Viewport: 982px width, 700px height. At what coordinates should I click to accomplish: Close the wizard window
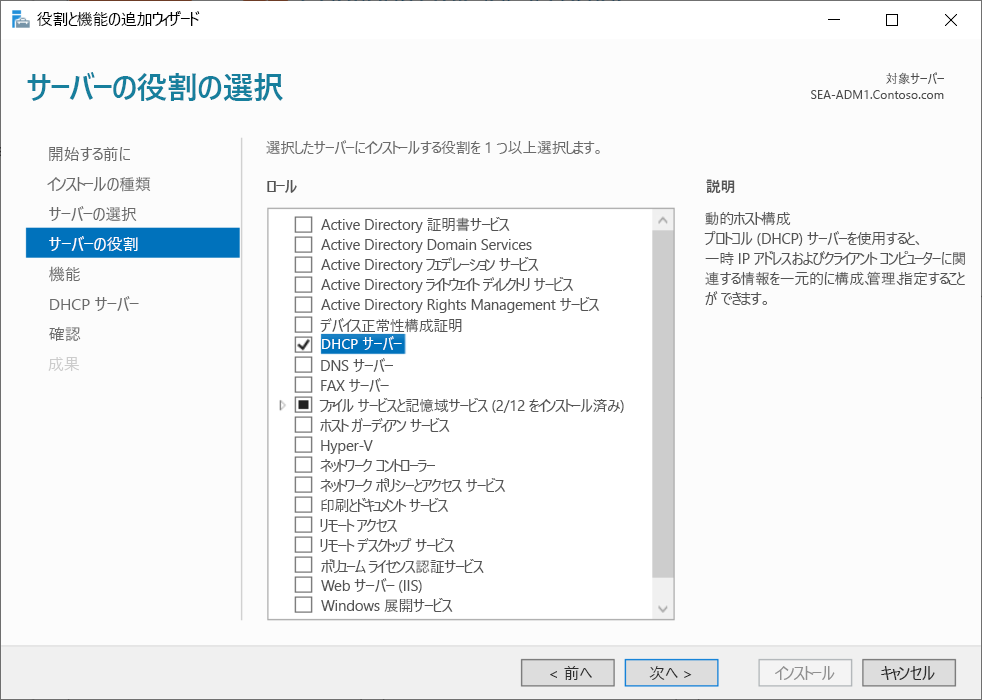click(x=951, y=20)
